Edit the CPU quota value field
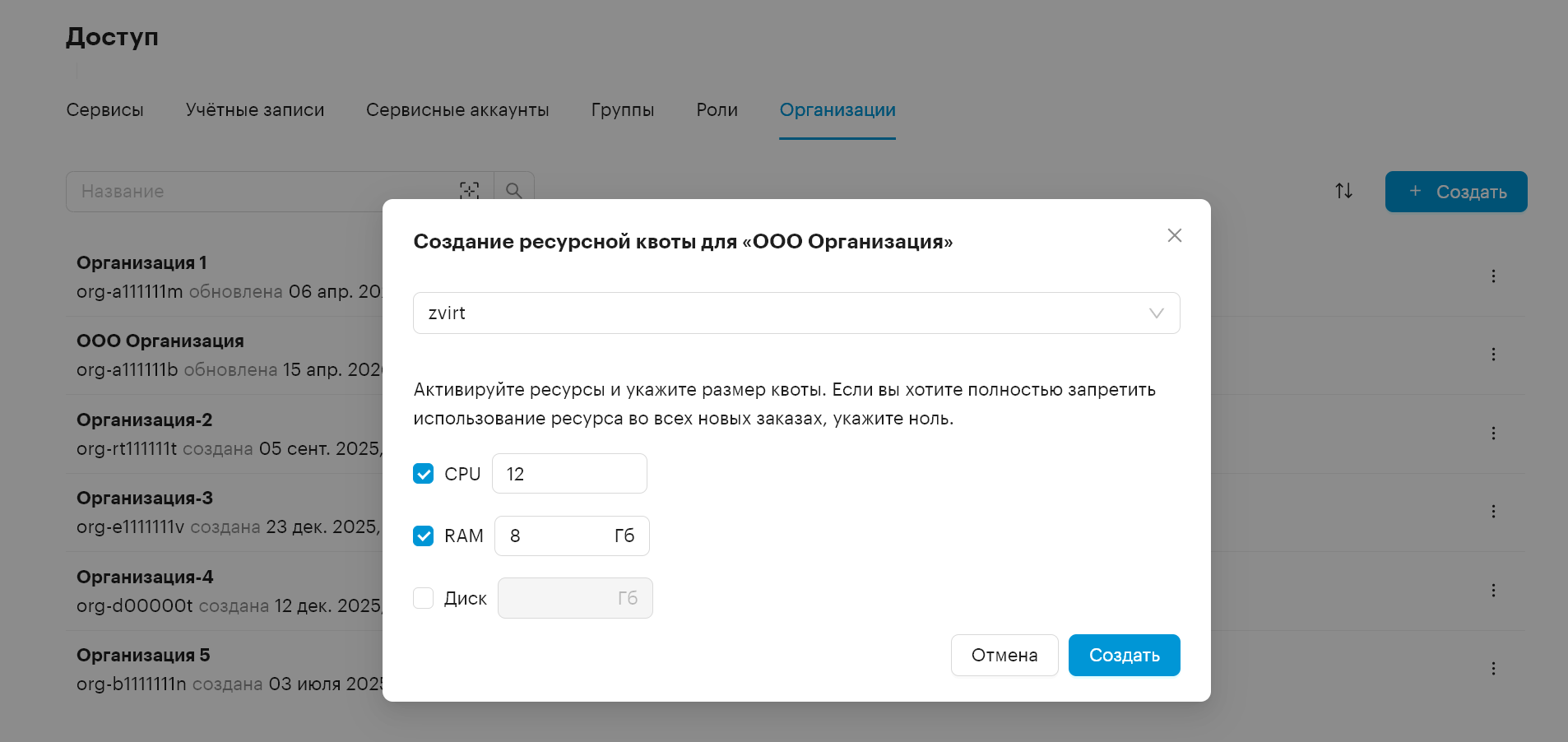Viewport: 1568px width, 742px height. coord(569,474)
